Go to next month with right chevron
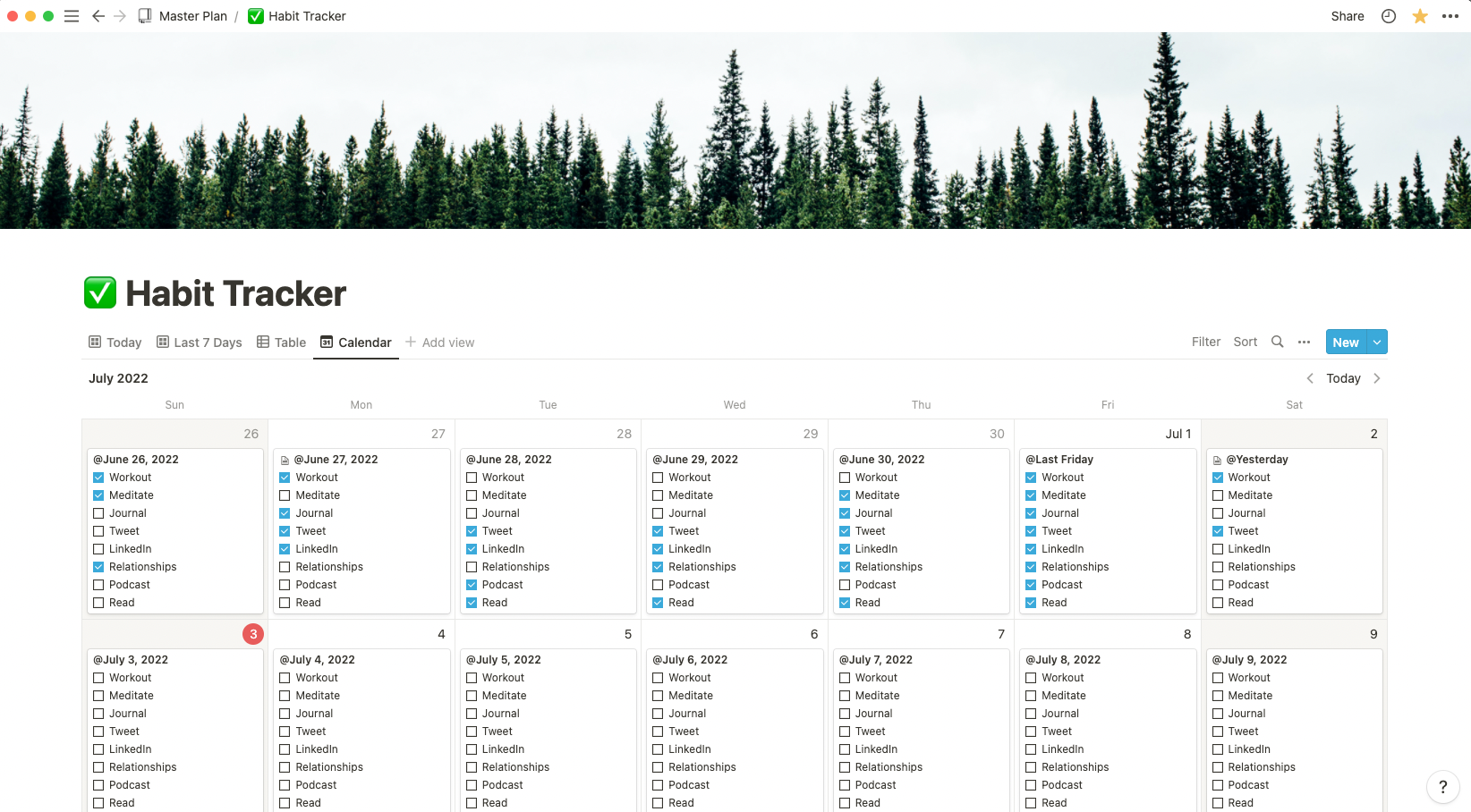This screenshot has height=812, width=1471. tap(1377, 378)
